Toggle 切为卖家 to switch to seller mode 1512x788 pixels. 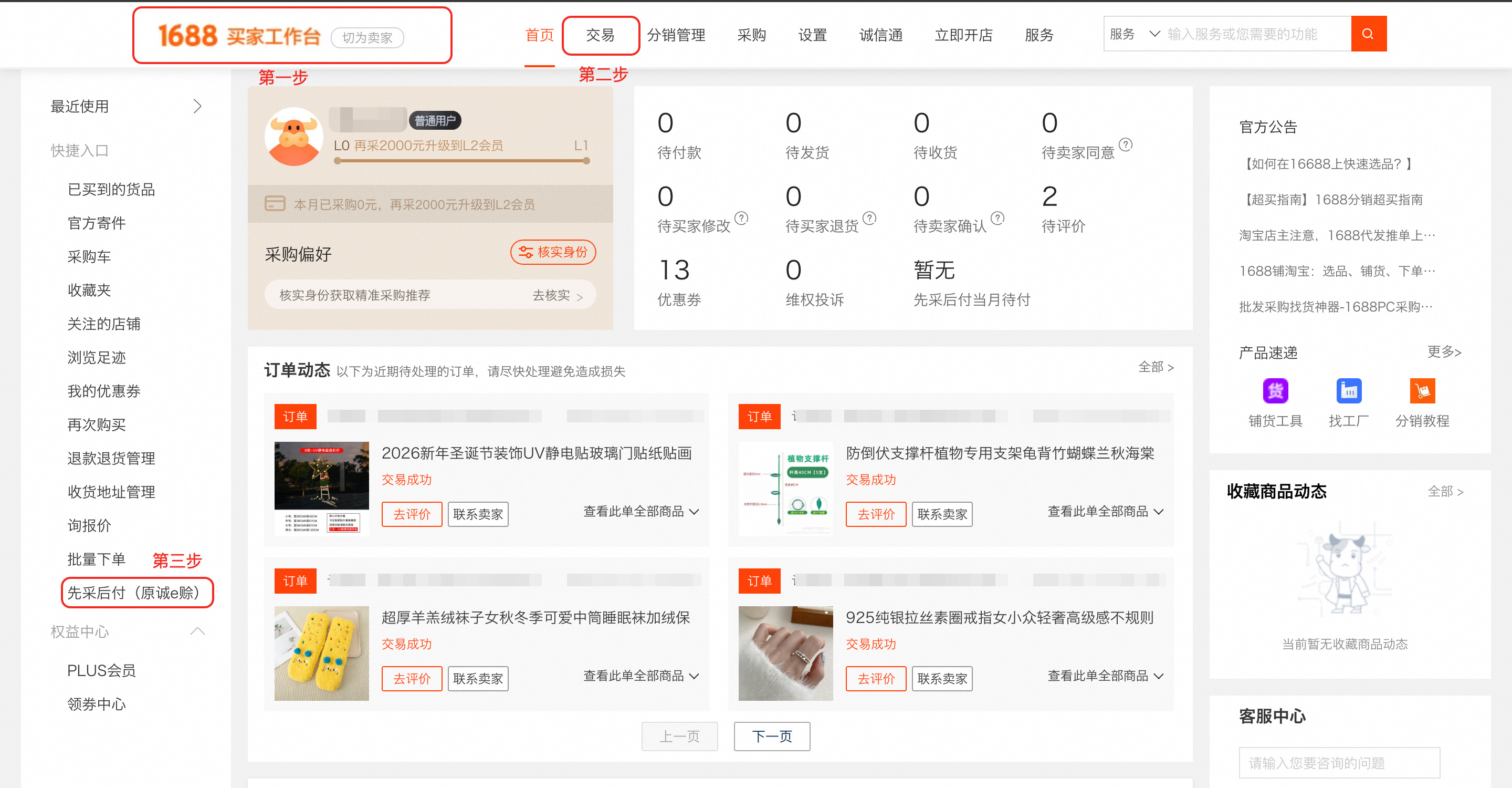367,38
